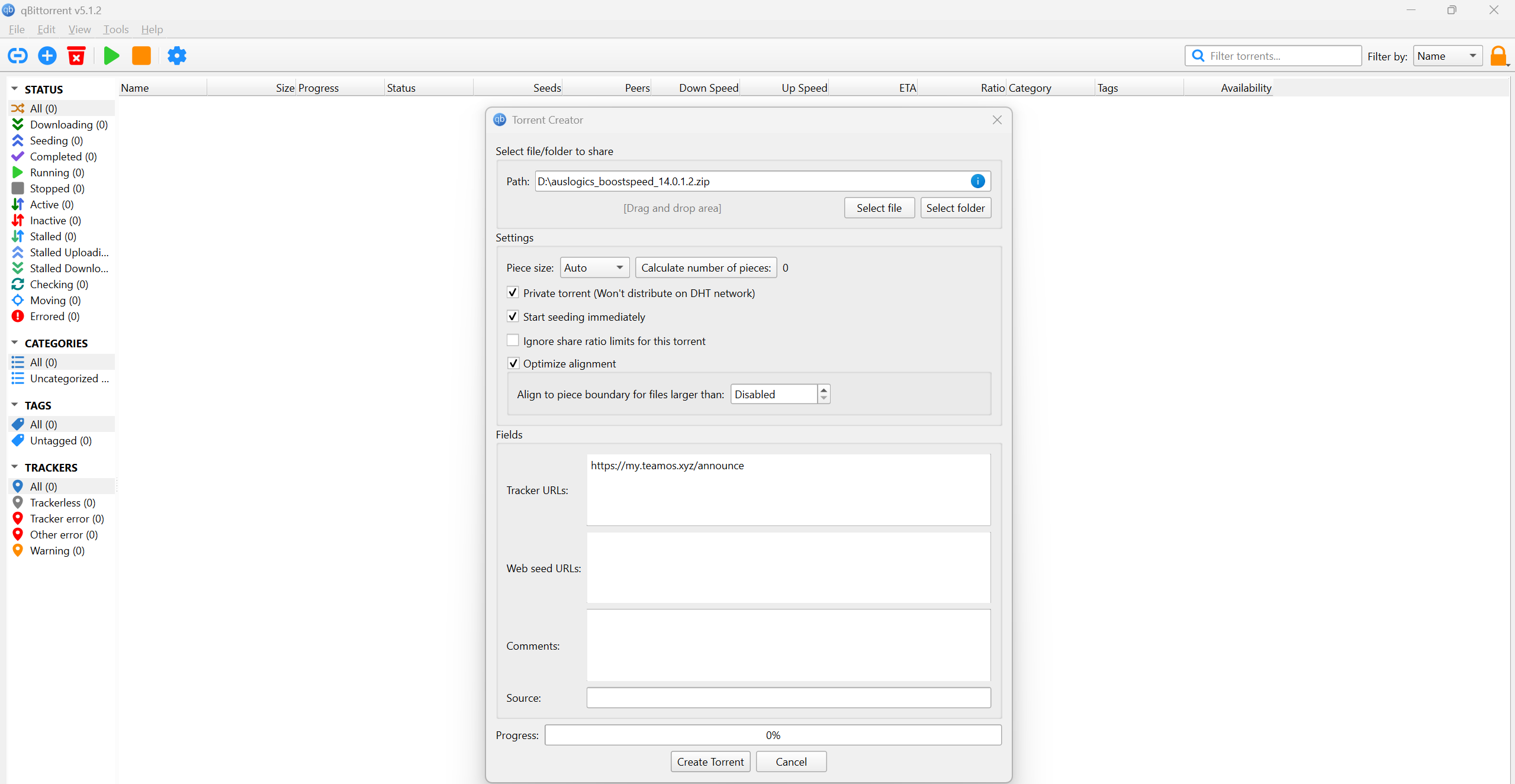Open the Tools menu

115,29
